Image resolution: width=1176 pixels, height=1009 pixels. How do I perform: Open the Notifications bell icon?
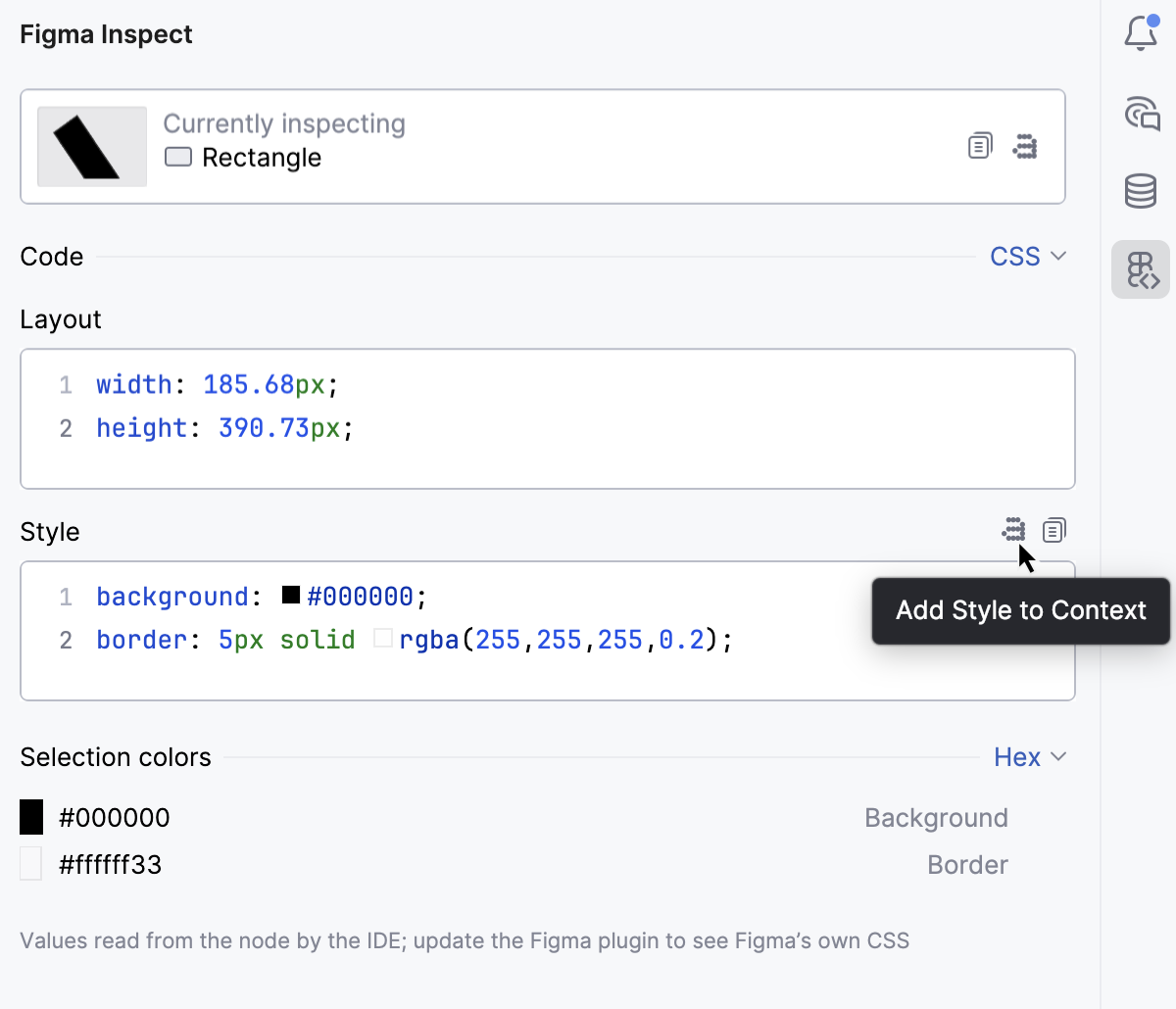pos(1141,33)
